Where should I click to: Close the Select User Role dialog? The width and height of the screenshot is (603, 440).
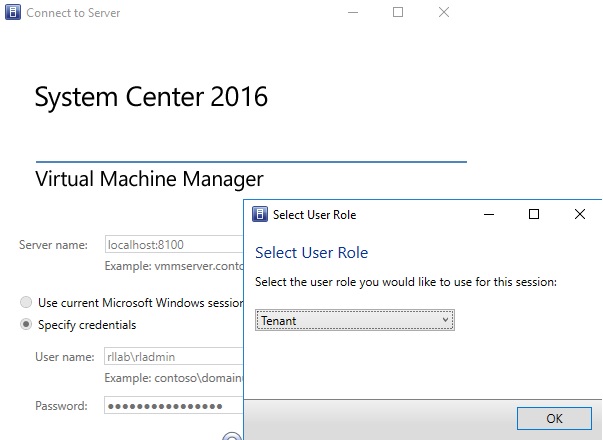(580, 214)
